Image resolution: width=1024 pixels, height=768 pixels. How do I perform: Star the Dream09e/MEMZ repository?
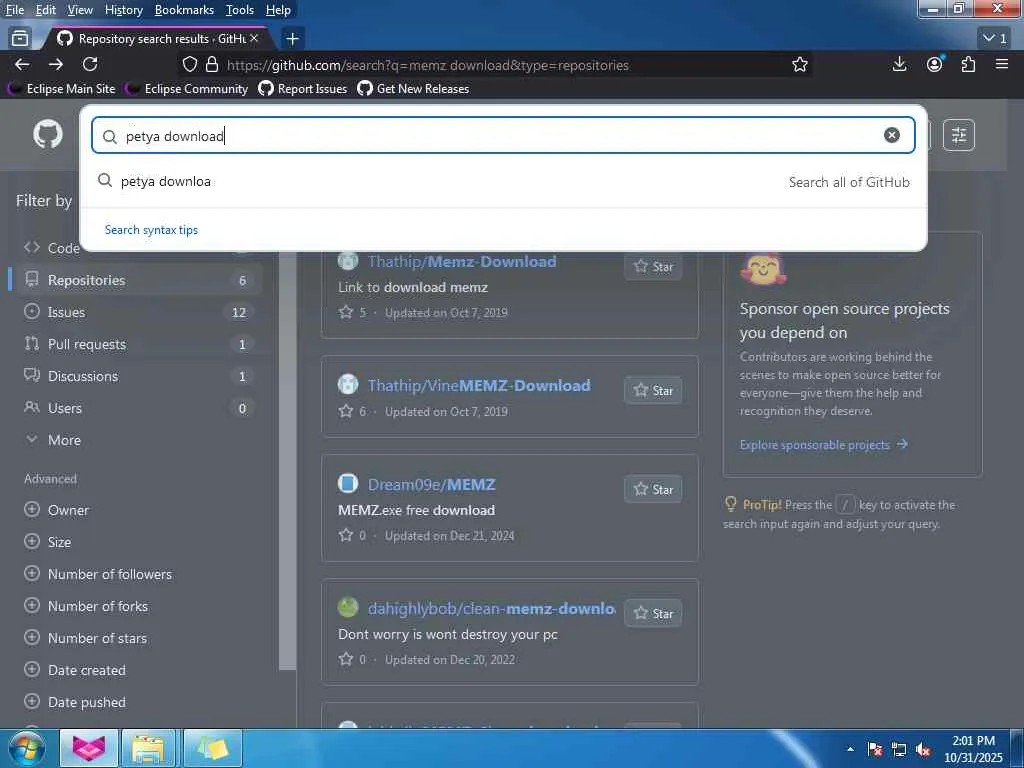653,489
